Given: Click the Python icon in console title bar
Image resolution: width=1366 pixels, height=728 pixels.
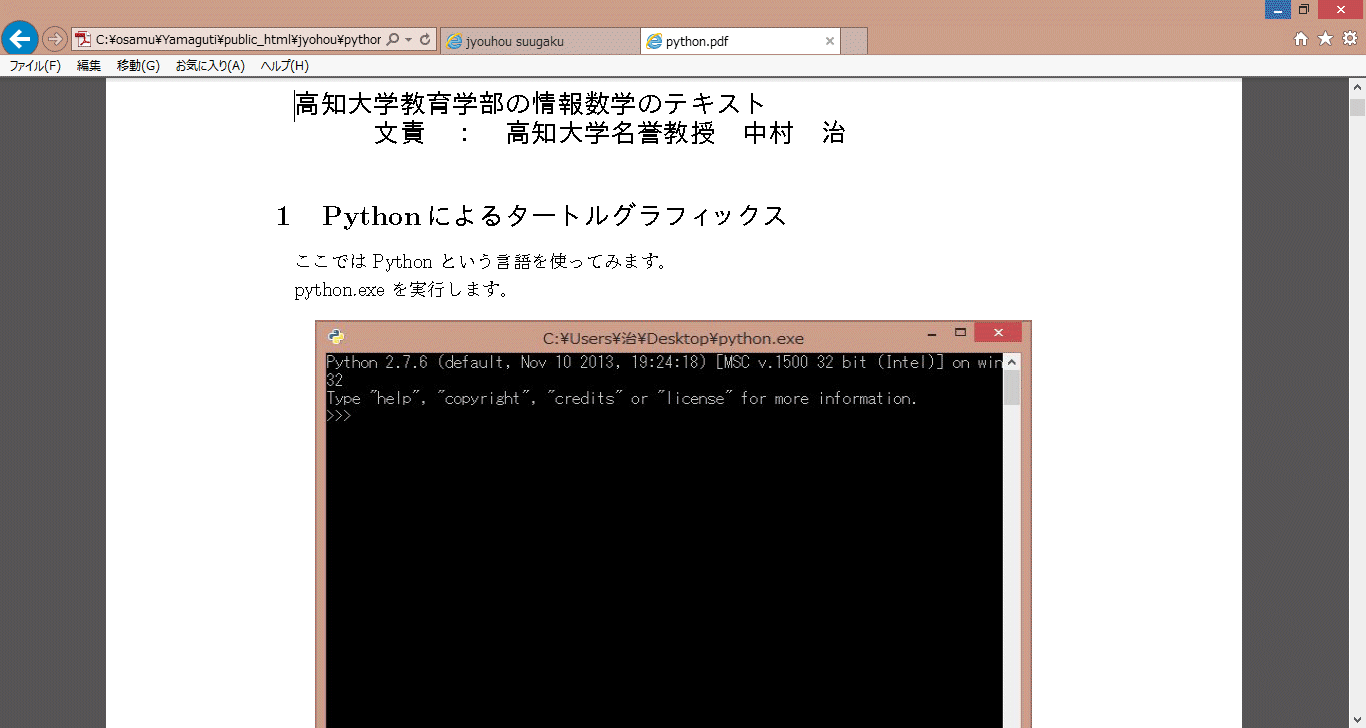Looking at the screenshot, I should 336,336.
